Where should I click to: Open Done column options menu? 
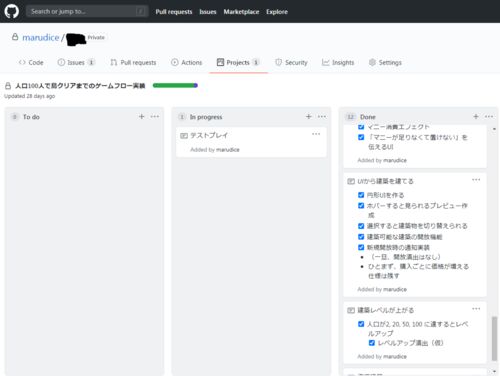click(489, 116)
